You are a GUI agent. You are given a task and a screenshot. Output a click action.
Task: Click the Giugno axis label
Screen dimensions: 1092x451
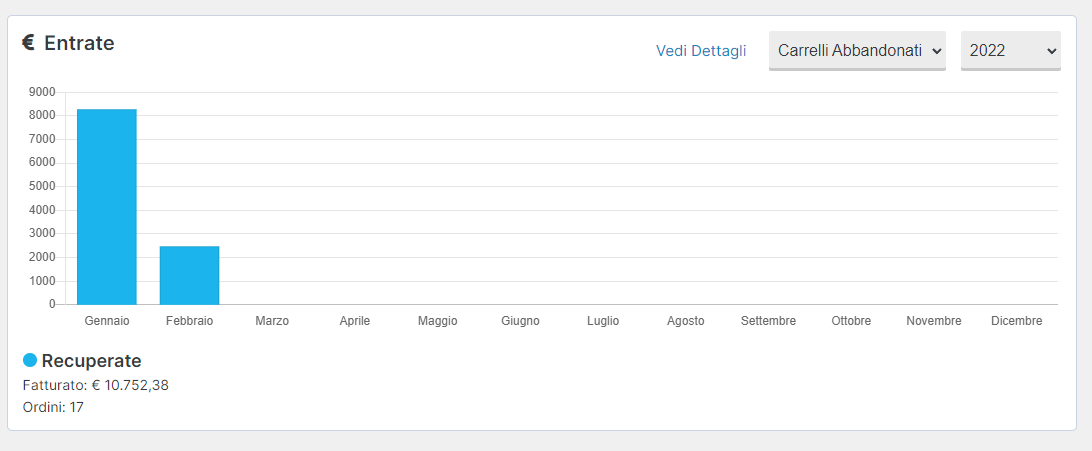[x=520, y=321]
